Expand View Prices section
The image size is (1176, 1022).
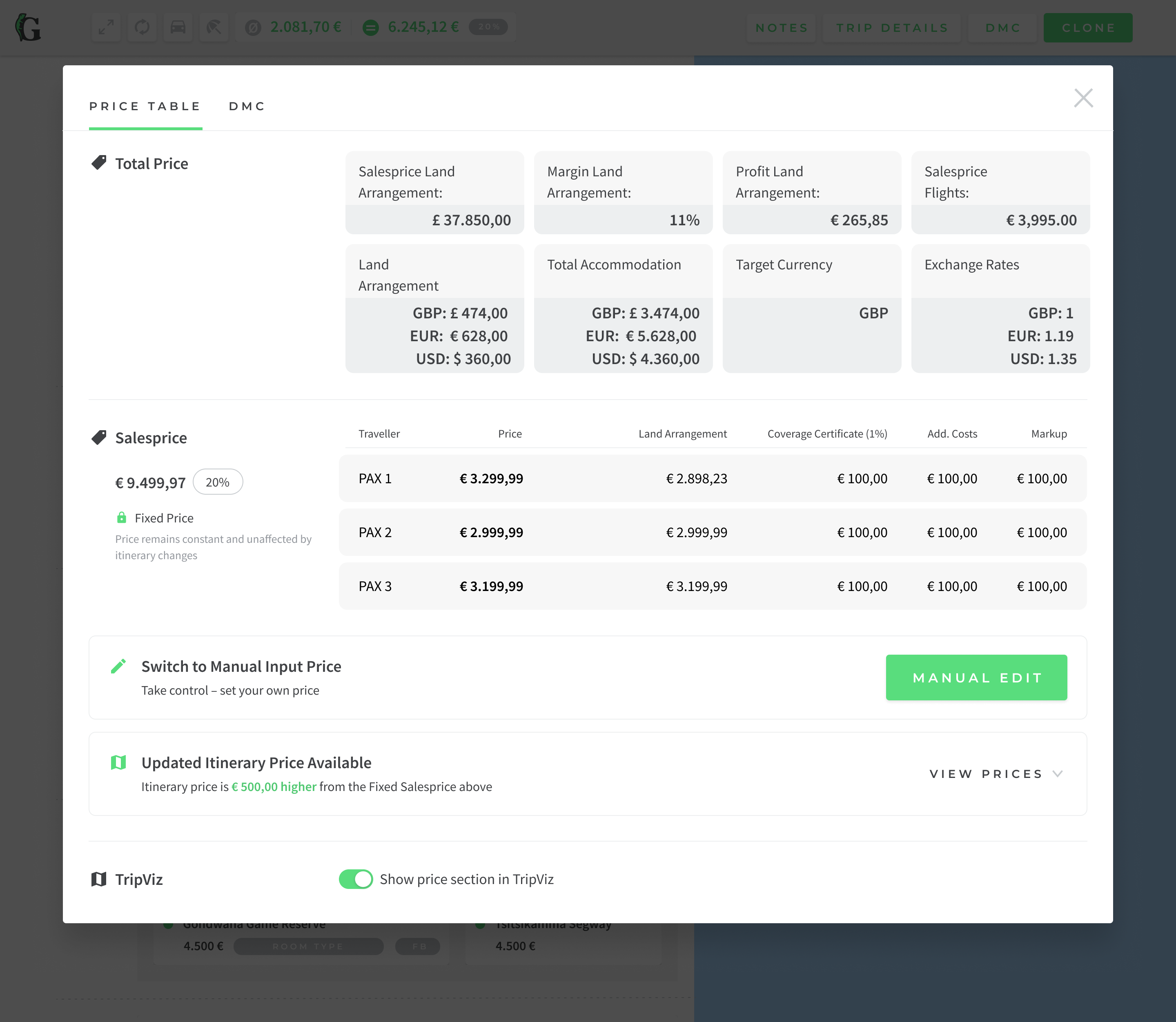(x=996, y=774)
